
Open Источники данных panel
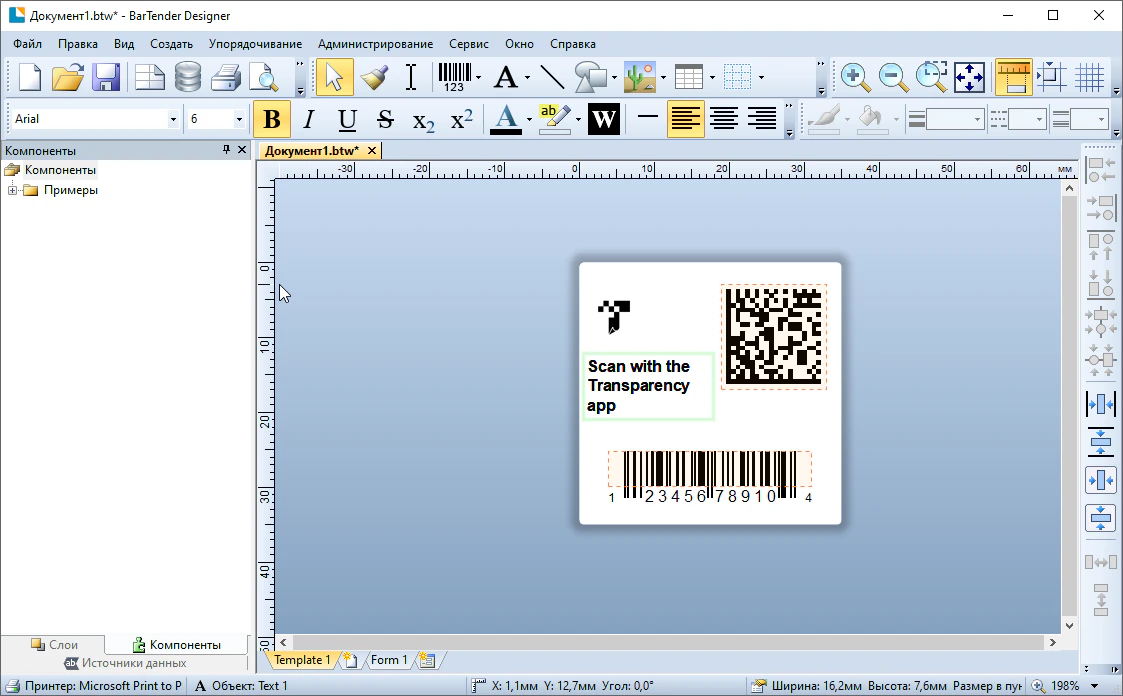click(x=125, y=663)
